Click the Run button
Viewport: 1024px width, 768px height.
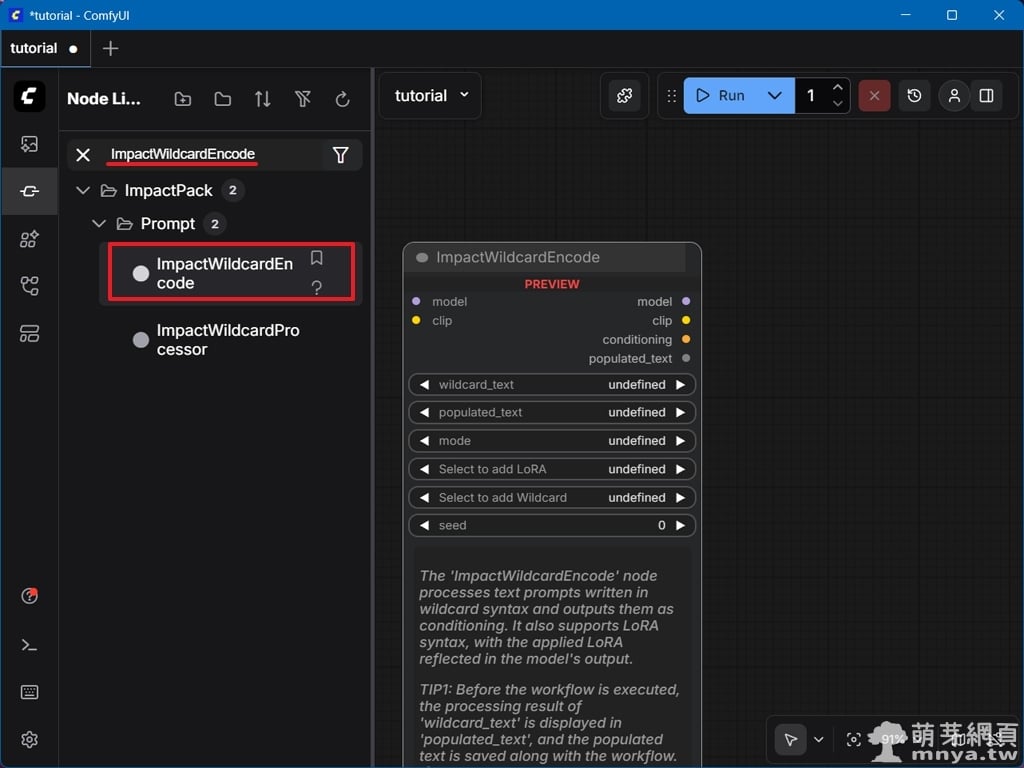coord(721,96)
